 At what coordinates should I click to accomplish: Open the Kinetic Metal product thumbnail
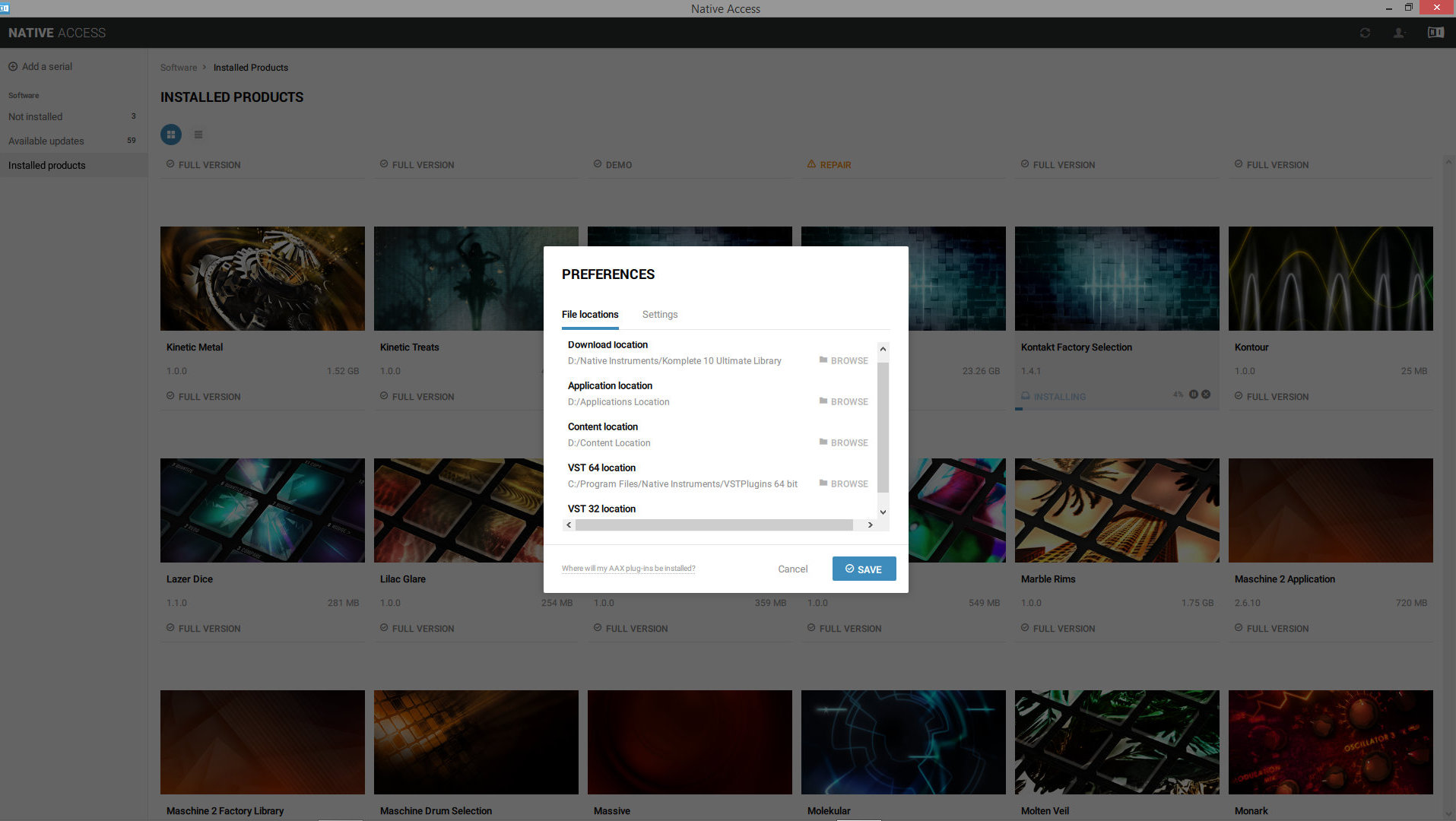pos(262,278)
